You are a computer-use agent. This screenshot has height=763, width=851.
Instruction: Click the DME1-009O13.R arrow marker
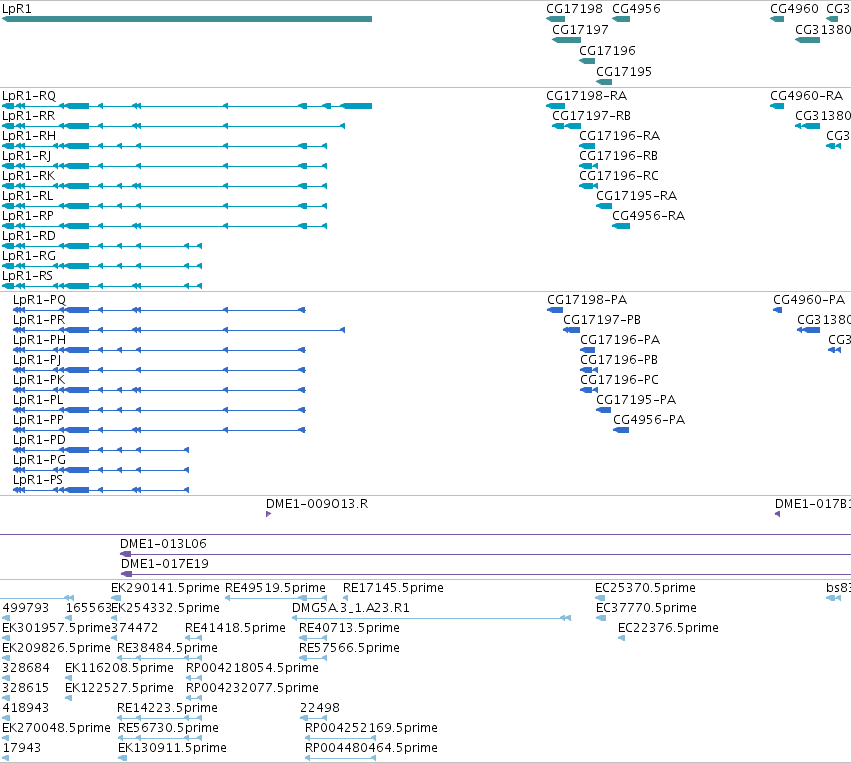coord(269,514)
